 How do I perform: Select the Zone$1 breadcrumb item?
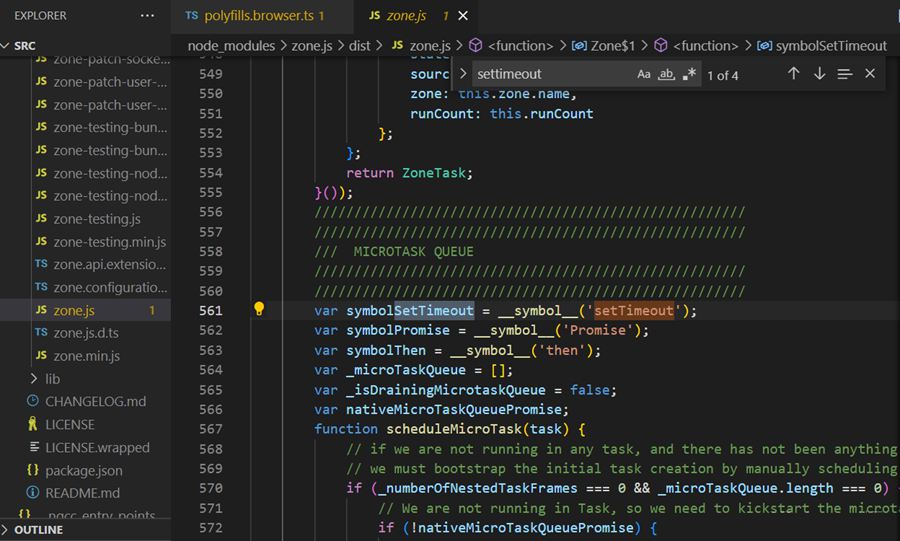click(x=612, y=46)
